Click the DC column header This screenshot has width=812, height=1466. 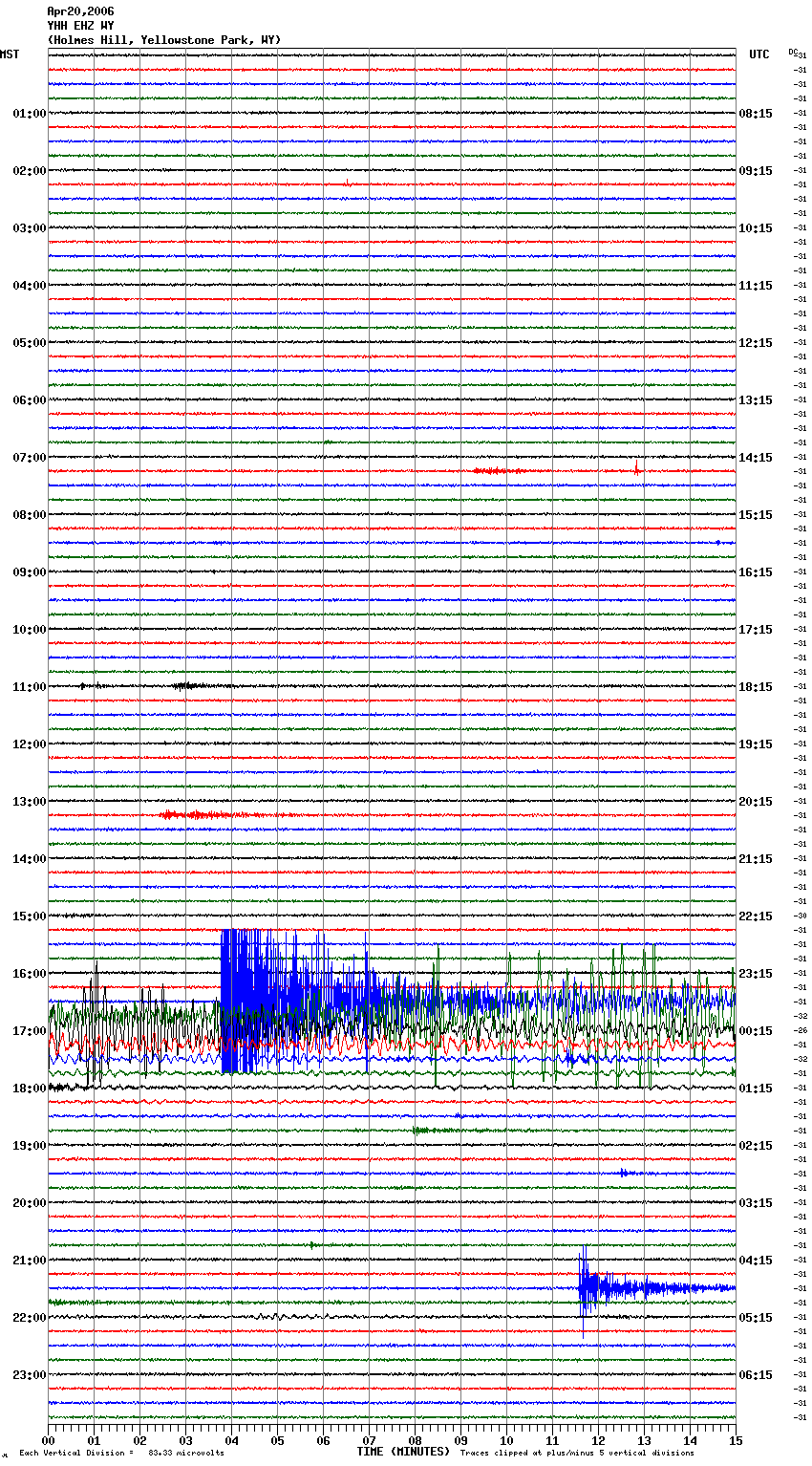pyautogui.click(x=793, y=52)
